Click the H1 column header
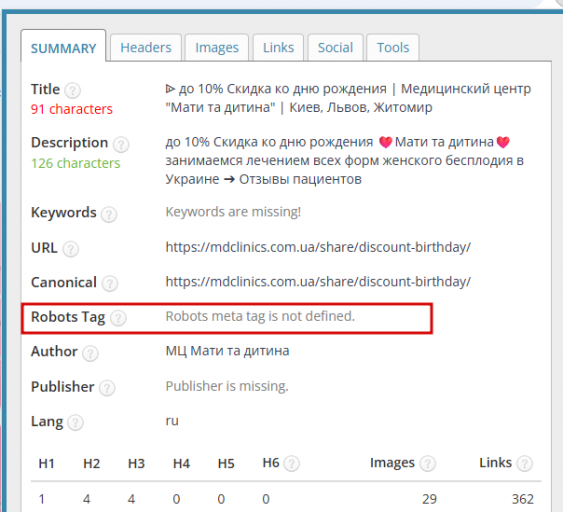 [x=46, y=464]
